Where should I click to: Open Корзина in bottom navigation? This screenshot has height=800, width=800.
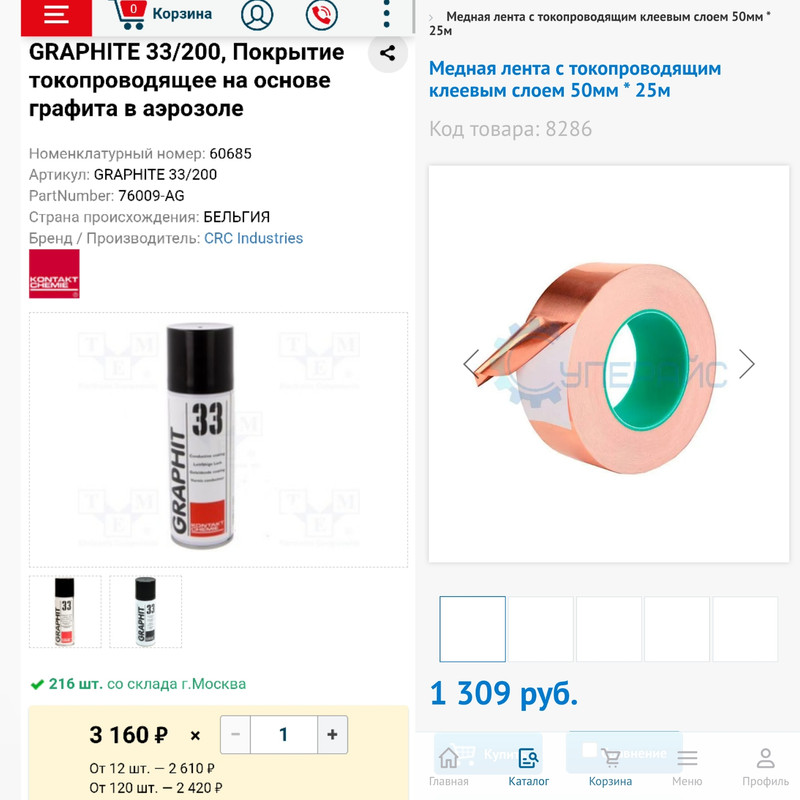(x=610, y=767)
